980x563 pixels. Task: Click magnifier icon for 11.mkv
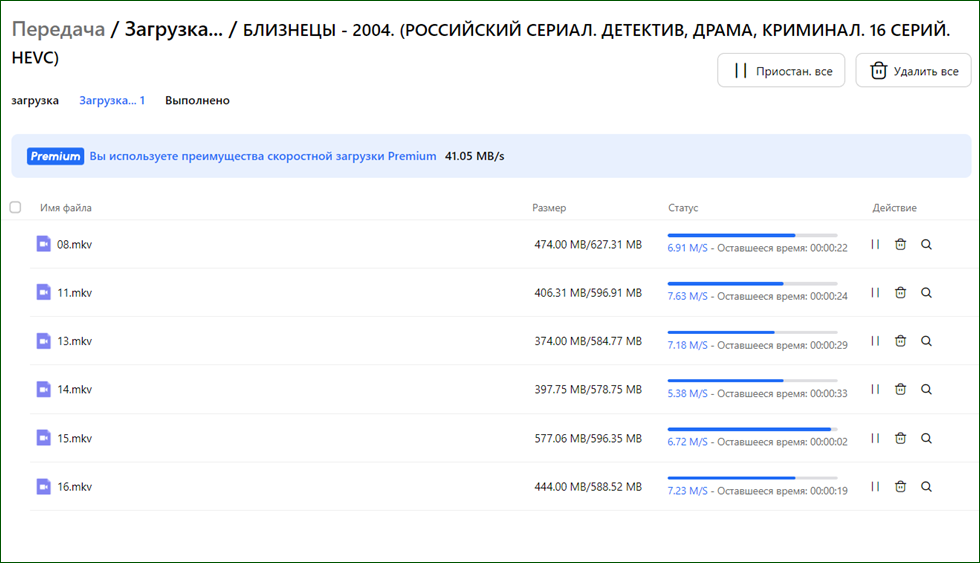(926, 292)
